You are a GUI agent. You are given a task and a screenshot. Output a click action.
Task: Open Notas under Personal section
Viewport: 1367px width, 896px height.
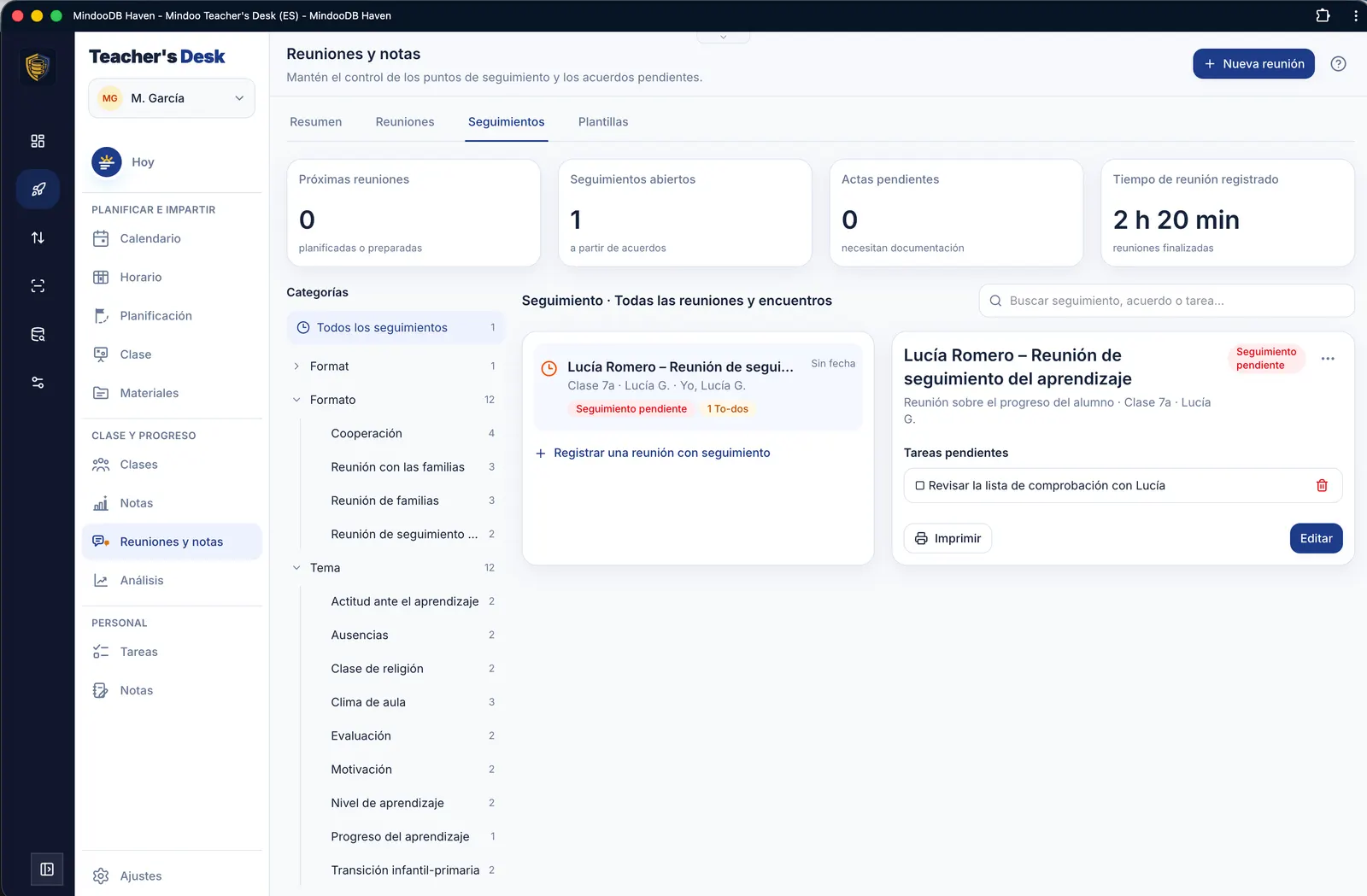tap(172, 690)
